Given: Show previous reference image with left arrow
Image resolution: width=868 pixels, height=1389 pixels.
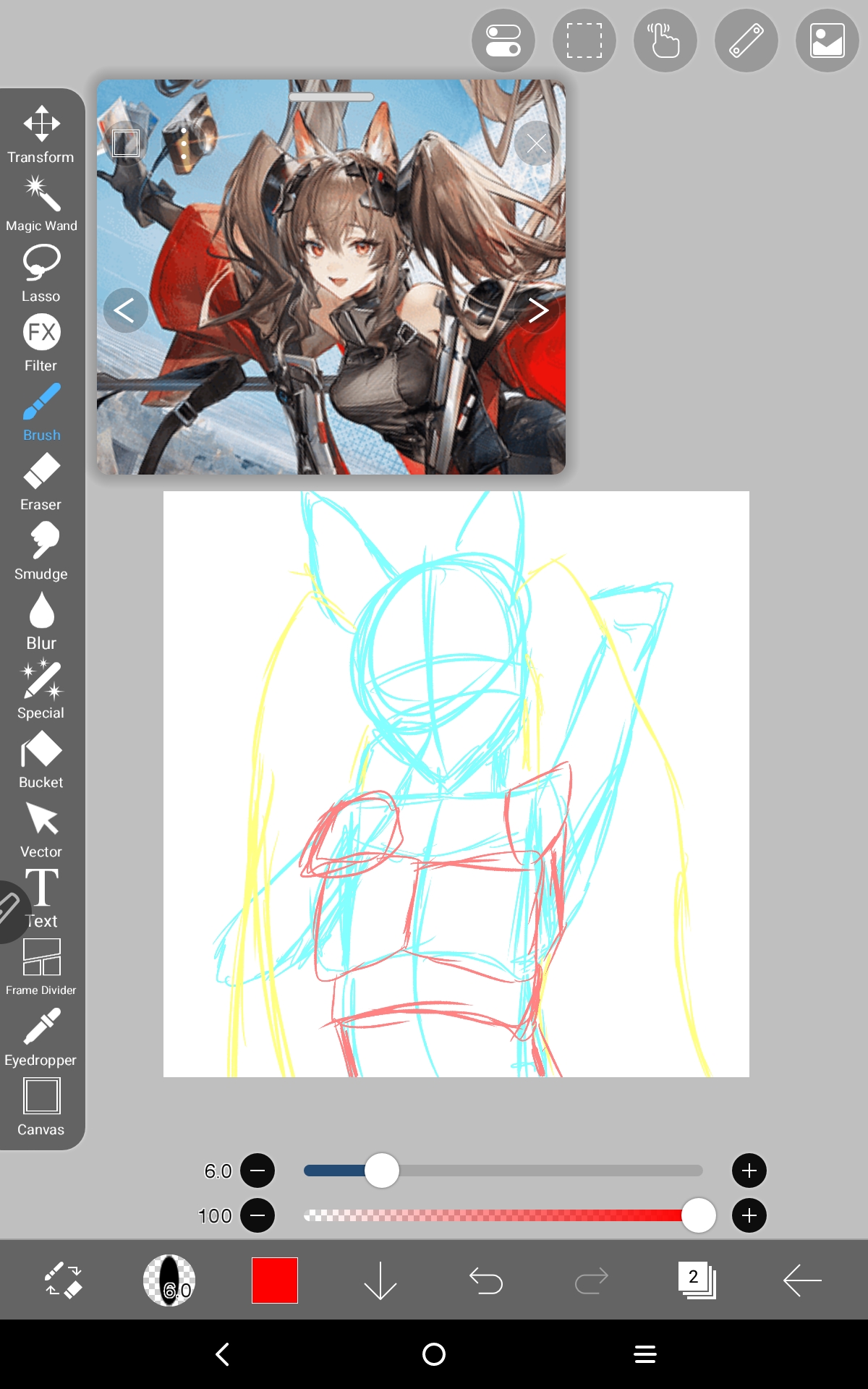Looking at the screenshot, I should coord(125,310).
